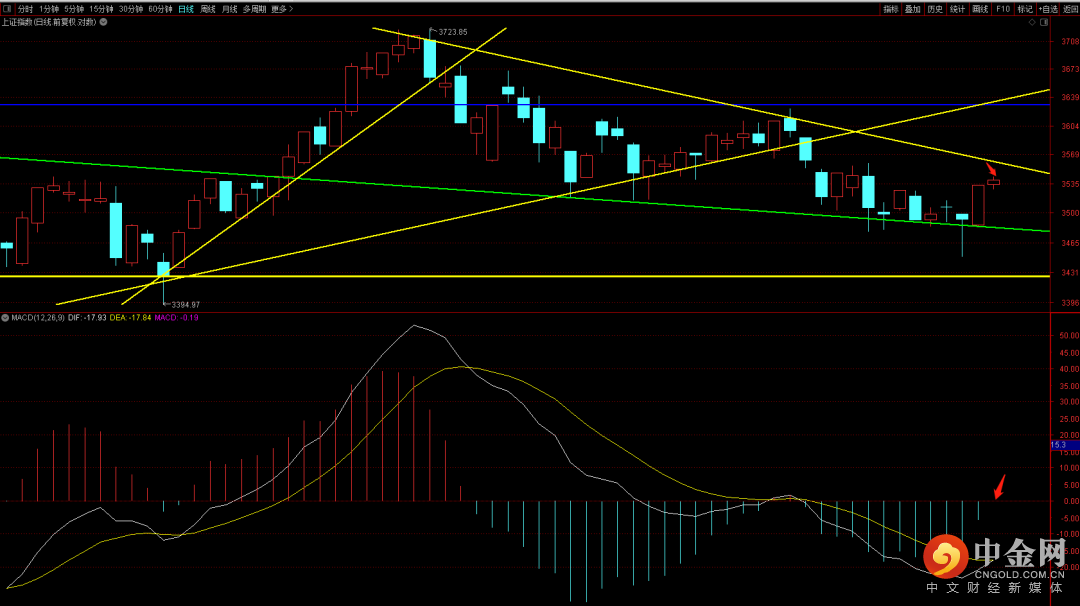Screen dimensions: 1080x606
Task: Click the 3500 price axis label
Action: pos(1070,213)
